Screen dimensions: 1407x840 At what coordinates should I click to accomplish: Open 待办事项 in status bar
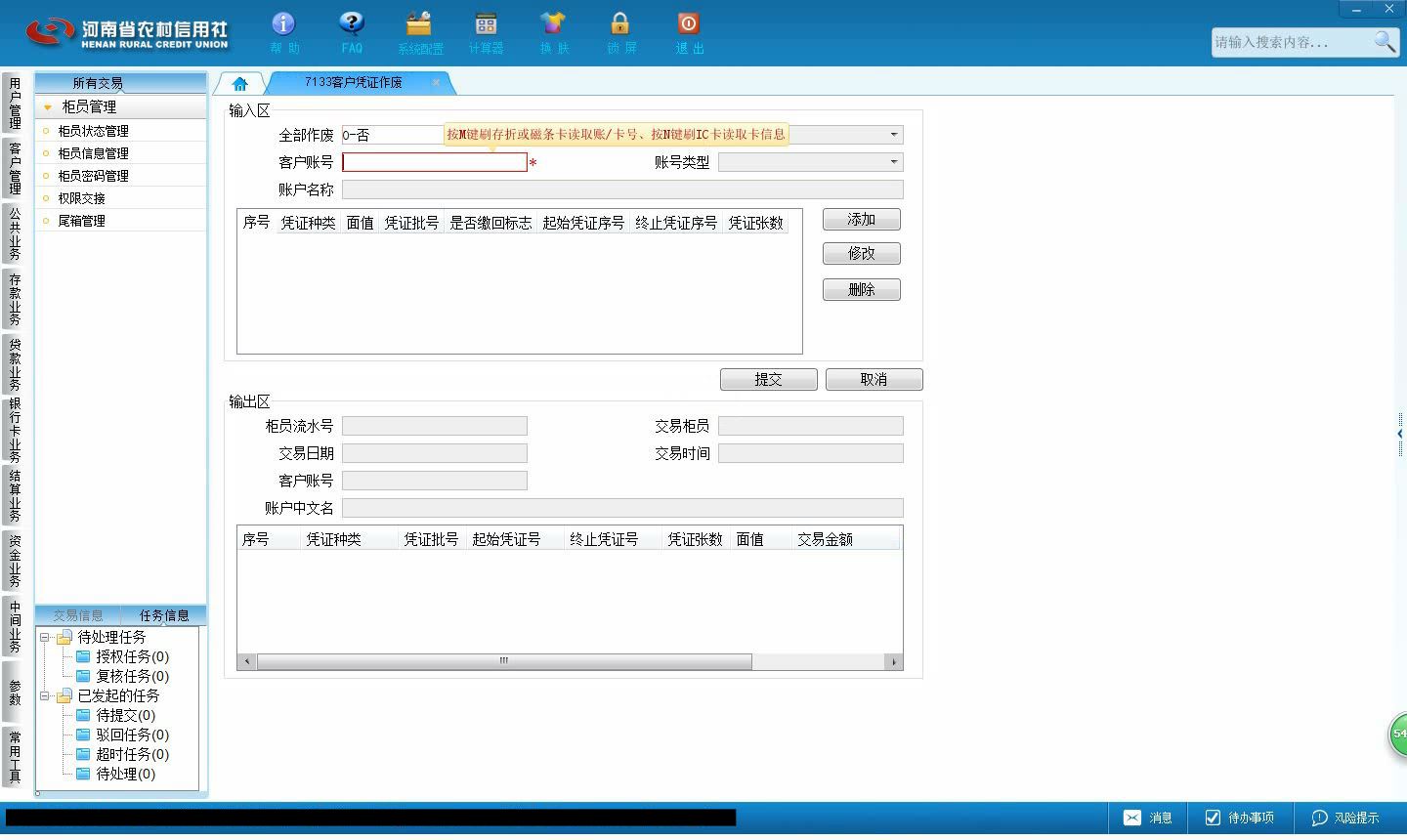1239,819
